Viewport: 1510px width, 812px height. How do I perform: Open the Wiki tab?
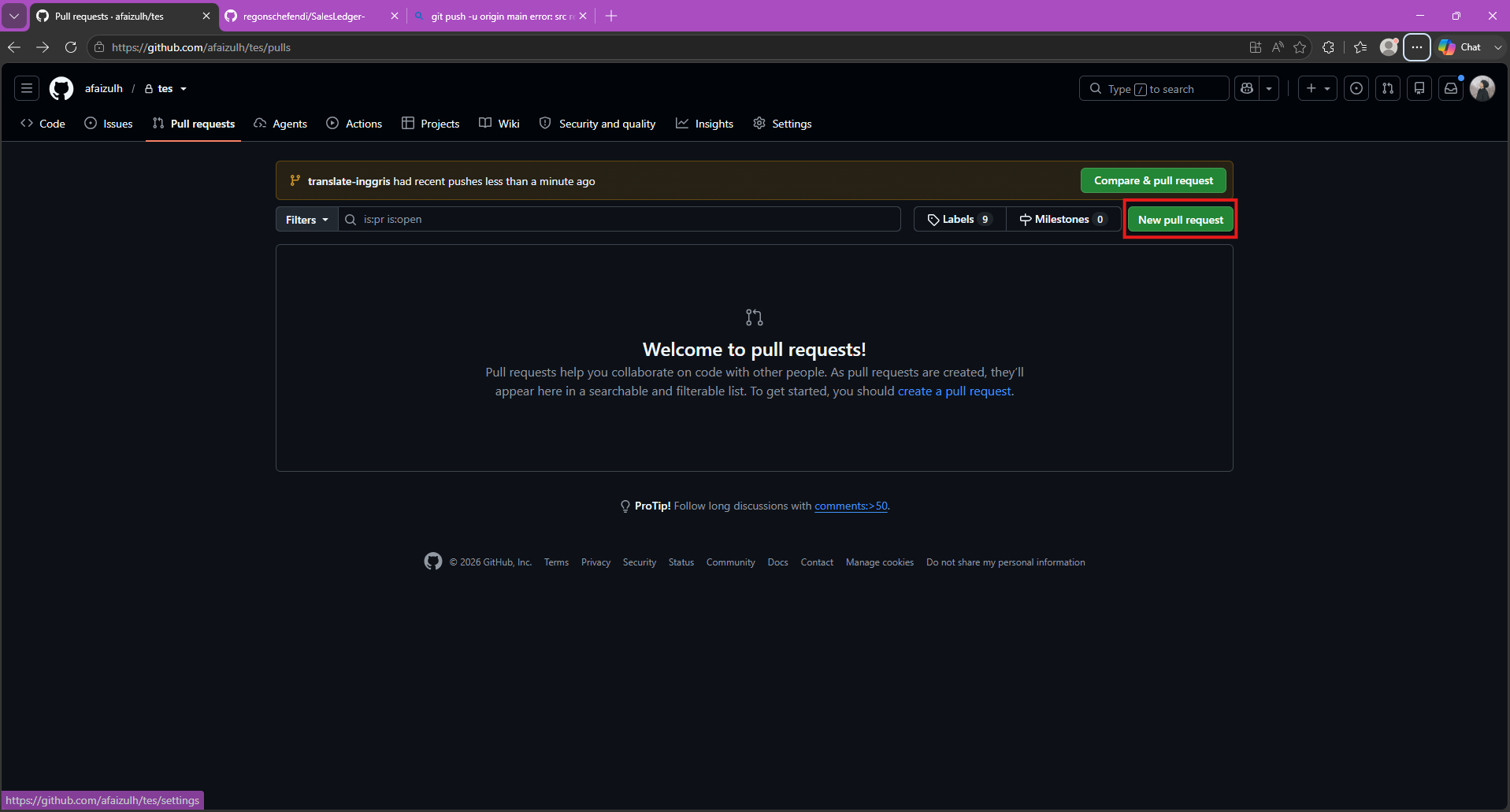tap(499, 124)
